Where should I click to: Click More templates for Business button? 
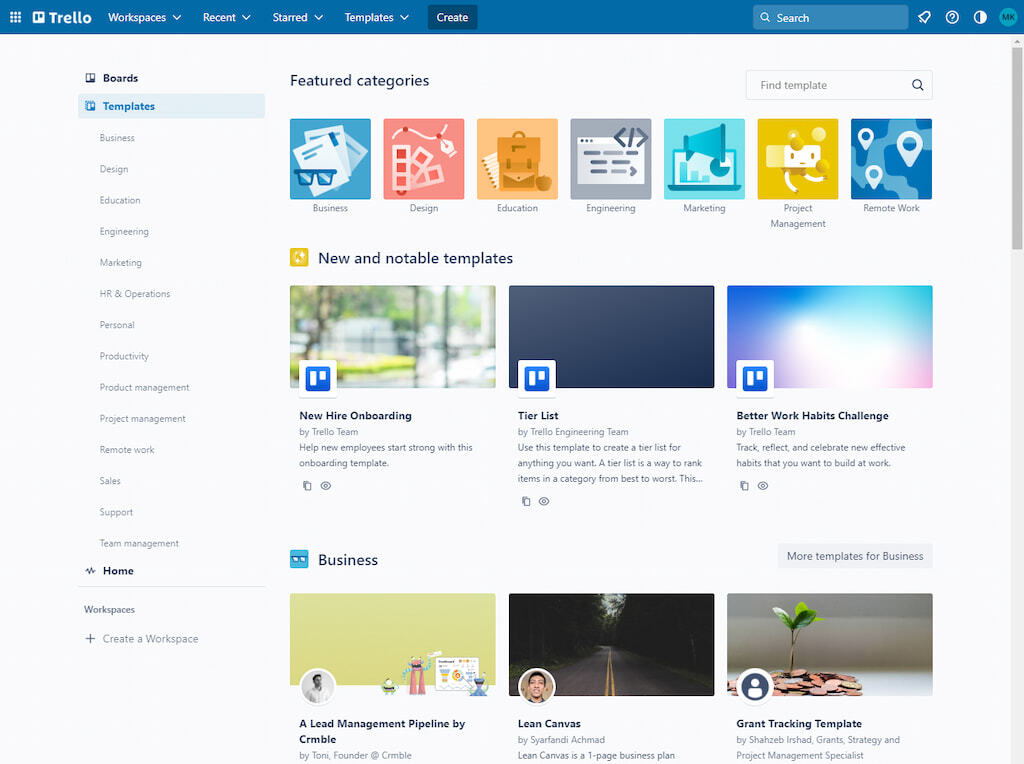[854, 556]
